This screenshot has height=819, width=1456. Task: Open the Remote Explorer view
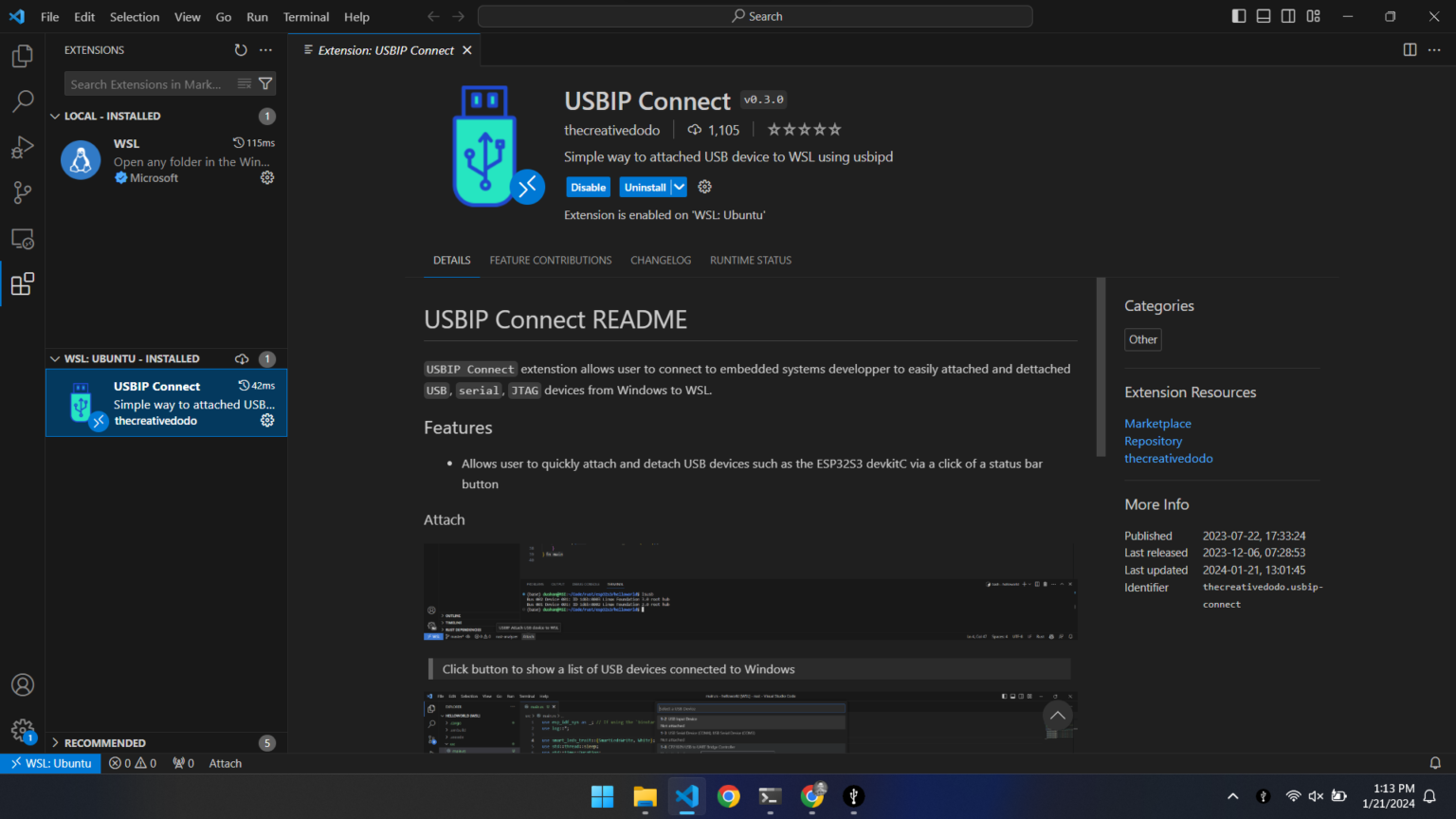(22, 238)
